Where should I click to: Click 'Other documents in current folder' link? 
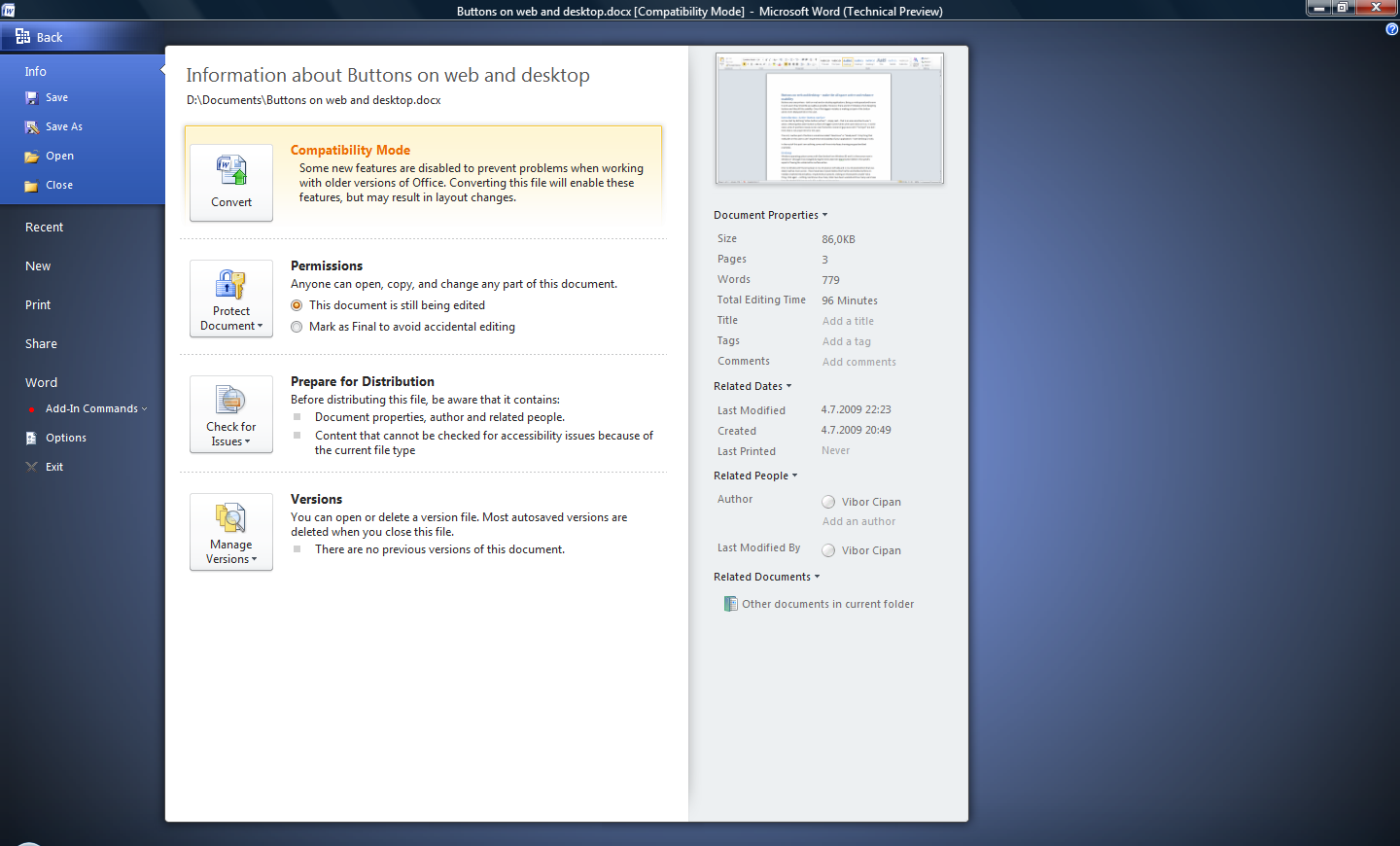pyautogui.click(x=827, y=604)
